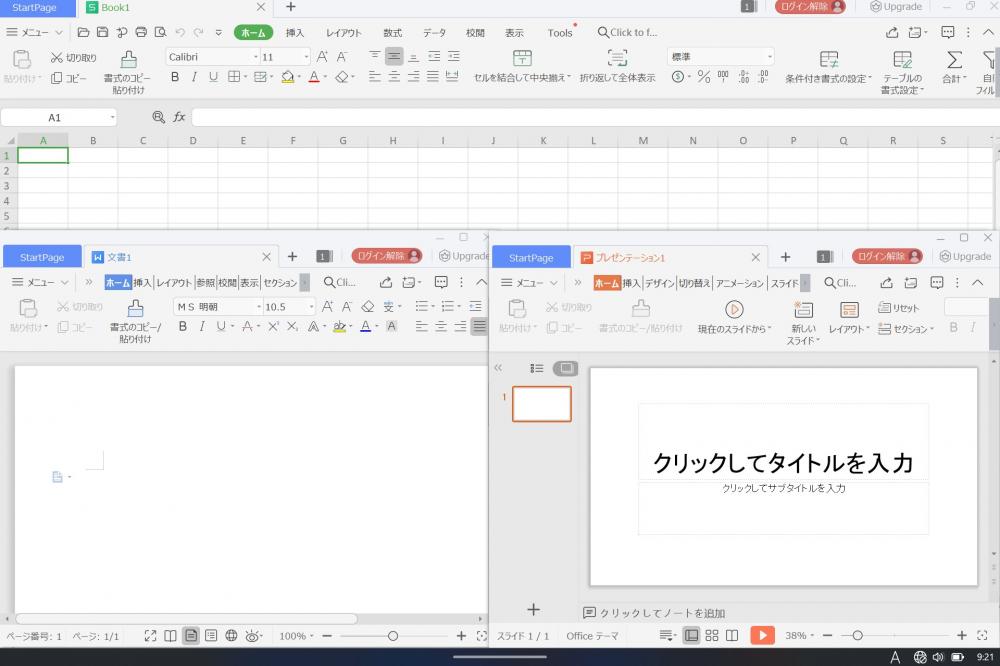Open the 挿入 tab in the spreadsheet ribbon
The width and height of the screenshot is (1000, 666).
pos(295,33)
